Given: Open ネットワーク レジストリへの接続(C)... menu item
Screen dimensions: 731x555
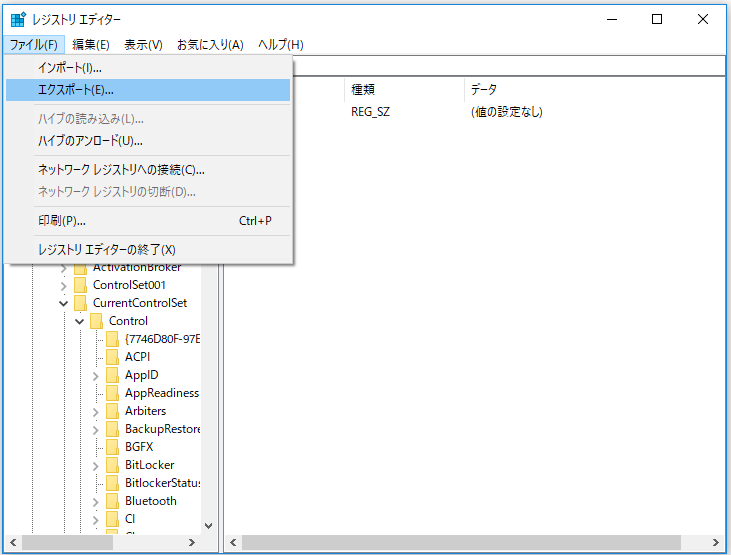Looking at the screenshot, I should [121, 170].
